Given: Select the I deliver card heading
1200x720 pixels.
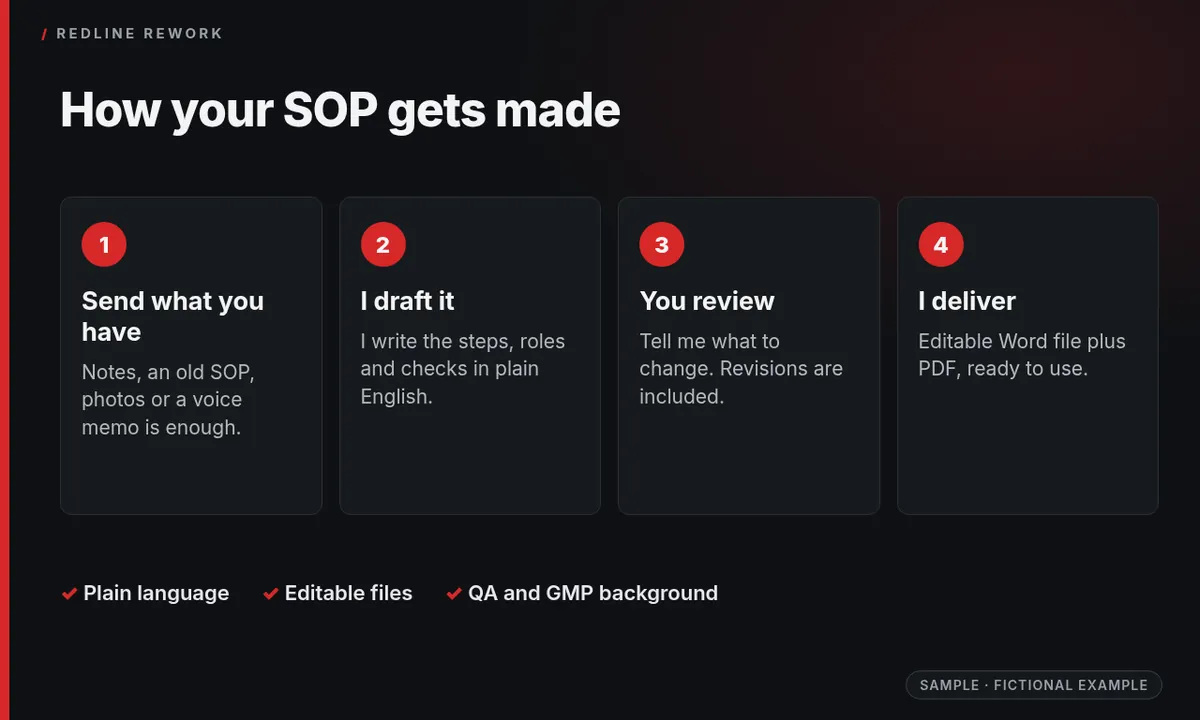Looking at the screenshot, I should pyautogui.click(x=967, y=301).
